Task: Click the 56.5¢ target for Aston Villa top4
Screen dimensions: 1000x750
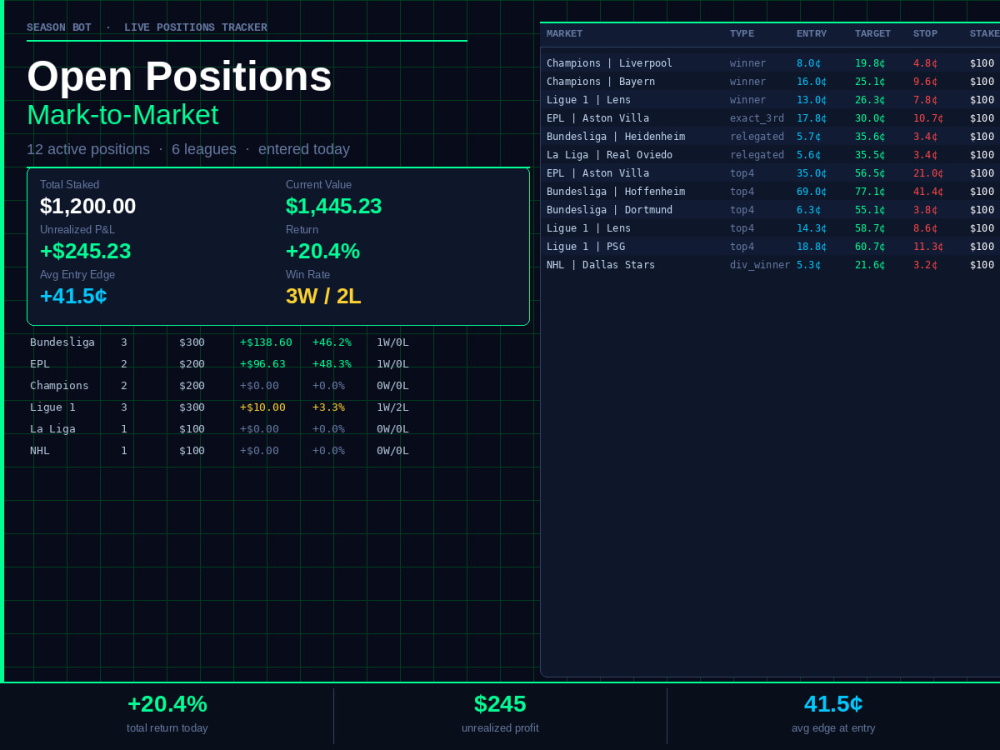Action: click(x=870, y=173)
